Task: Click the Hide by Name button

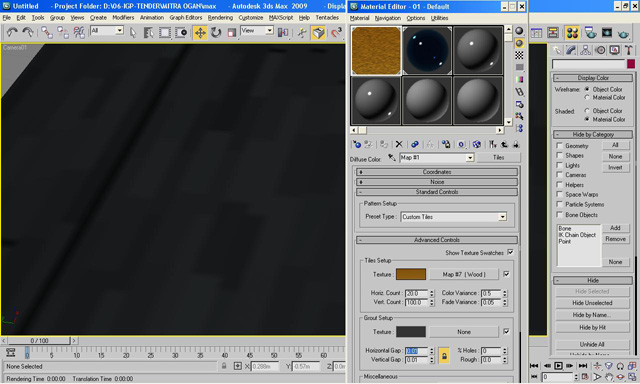Action: click(592, 315)
